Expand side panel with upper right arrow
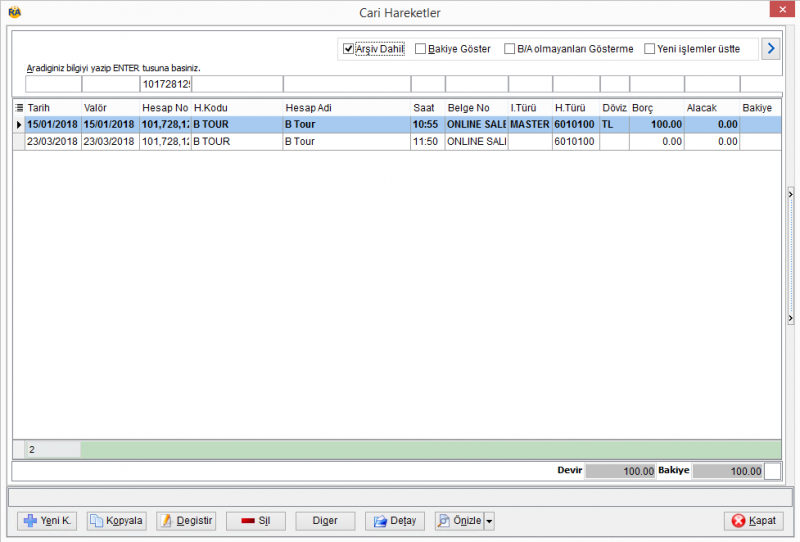 tap(790, 194)
